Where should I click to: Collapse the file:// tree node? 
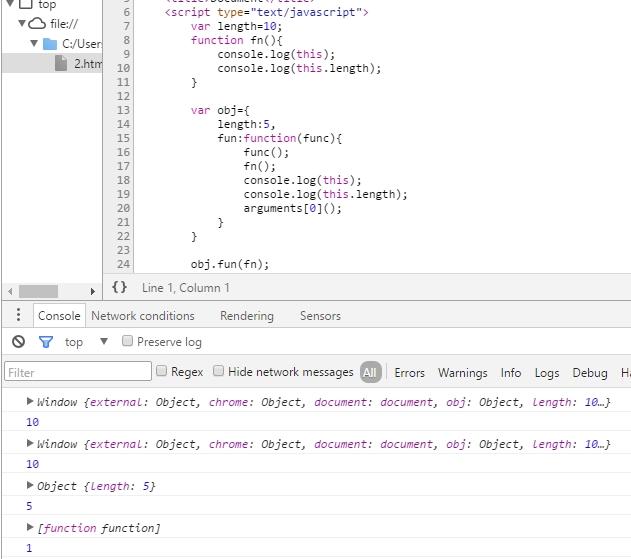[22, 23]
